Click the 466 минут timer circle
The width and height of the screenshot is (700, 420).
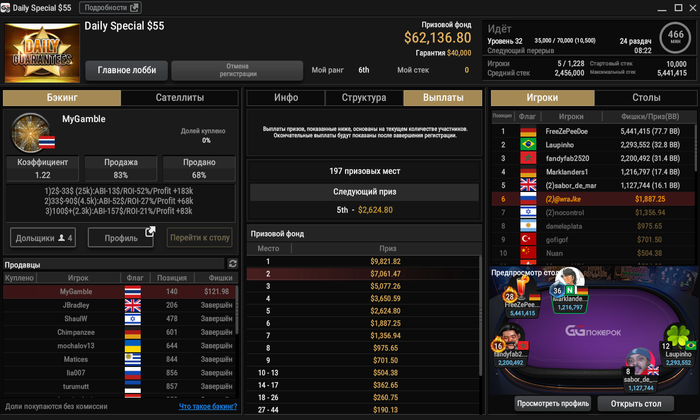click(x=675, y=37)
